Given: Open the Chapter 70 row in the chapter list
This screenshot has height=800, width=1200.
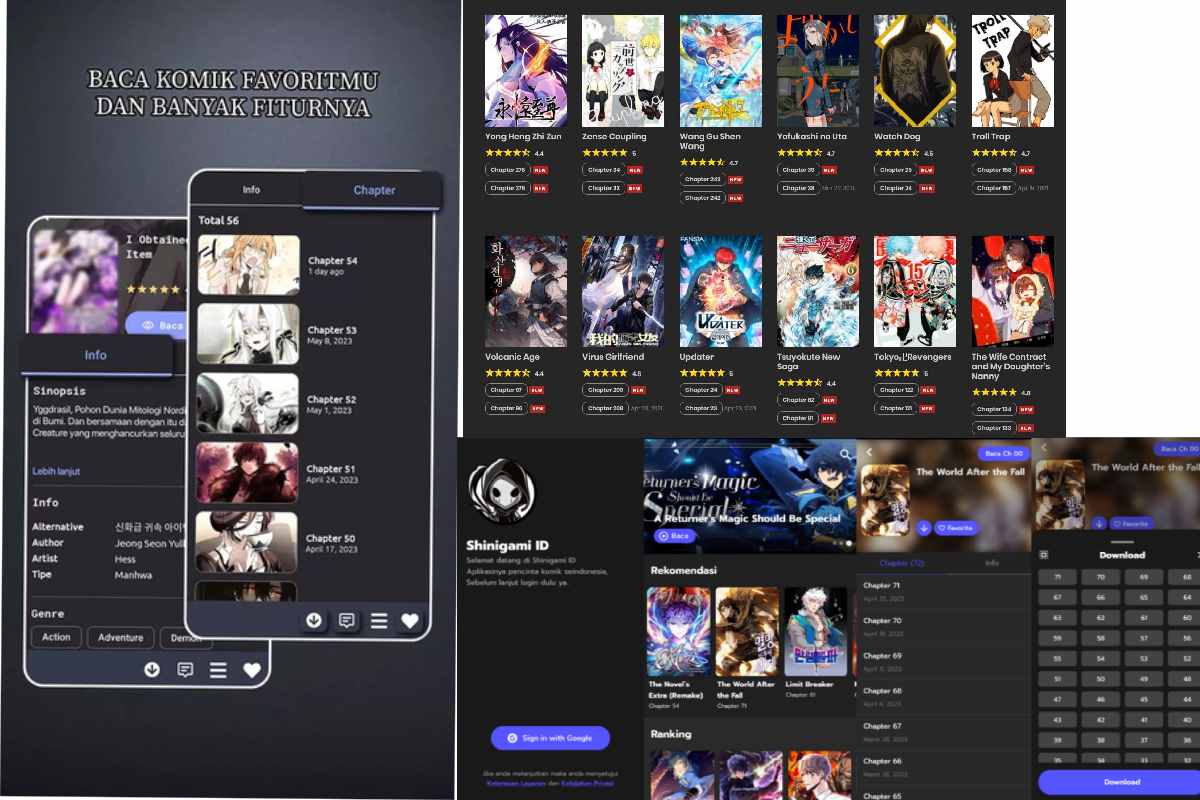Looking at the screenshot, I should click(x=944, y=626).
